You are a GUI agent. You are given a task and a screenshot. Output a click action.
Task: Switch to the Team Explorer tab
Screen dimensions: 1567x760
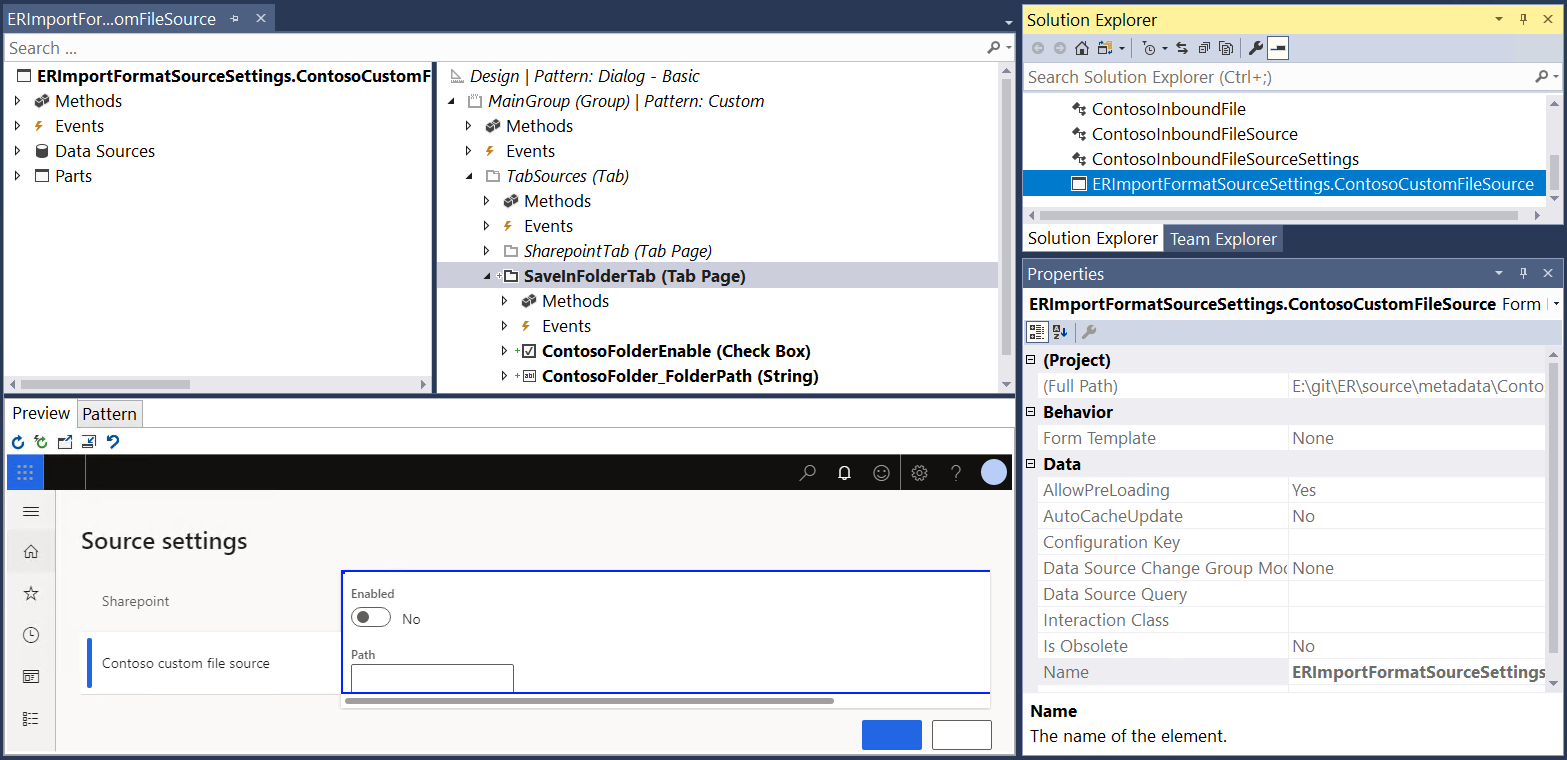[1222, 238]
